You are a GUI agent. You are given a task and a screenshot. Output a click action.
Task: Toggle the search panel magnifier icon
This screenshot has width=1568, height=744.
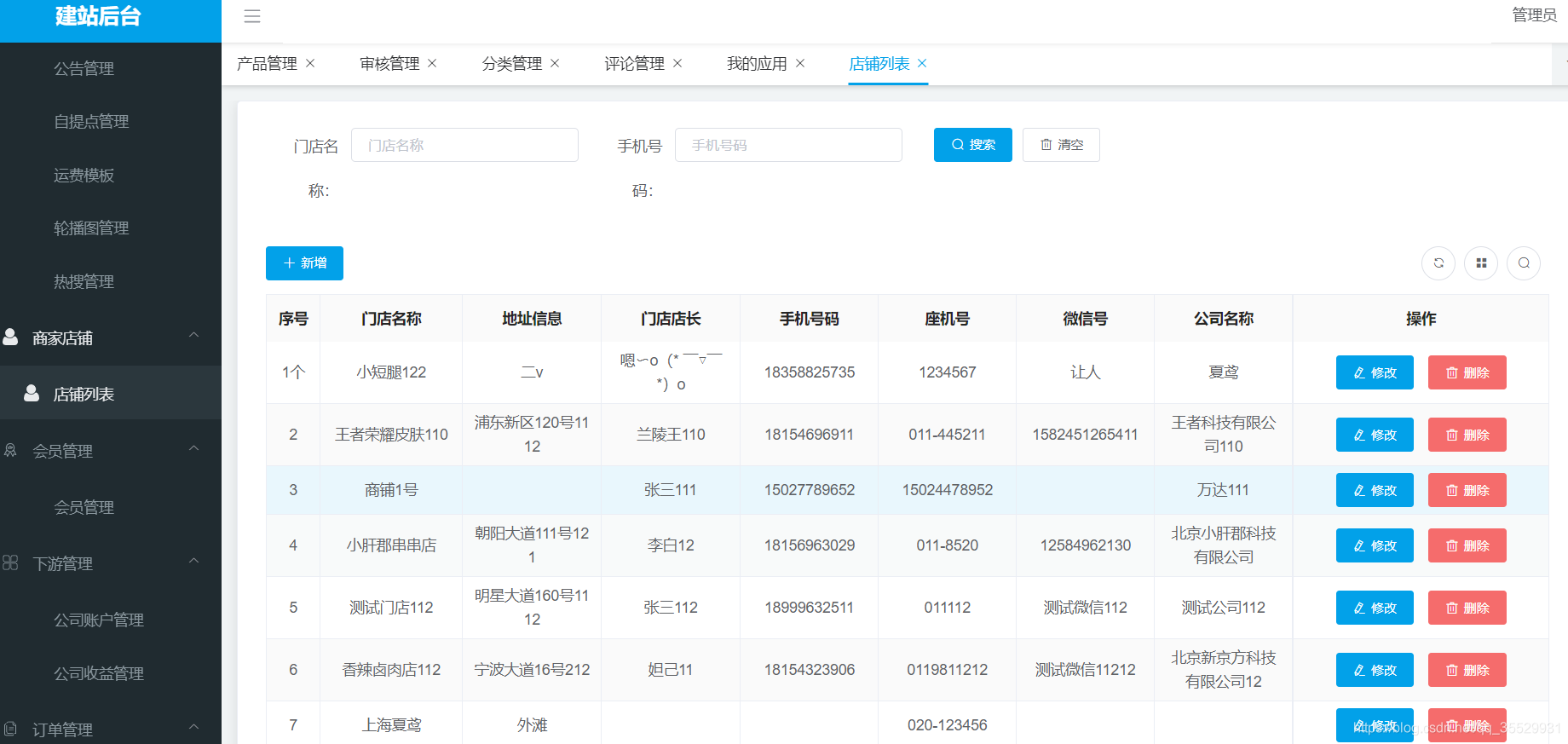pyautogui.click(x=1524, y=263)
